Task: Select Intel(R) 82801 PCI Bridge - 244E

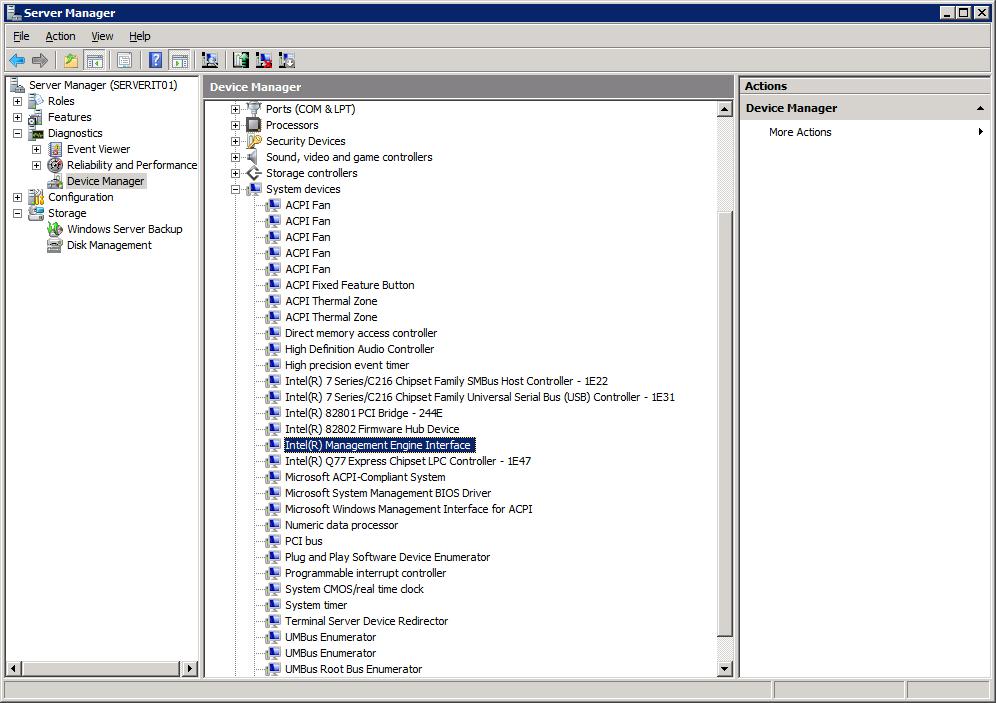Action: pyautogui.click(x=364, y=413)
